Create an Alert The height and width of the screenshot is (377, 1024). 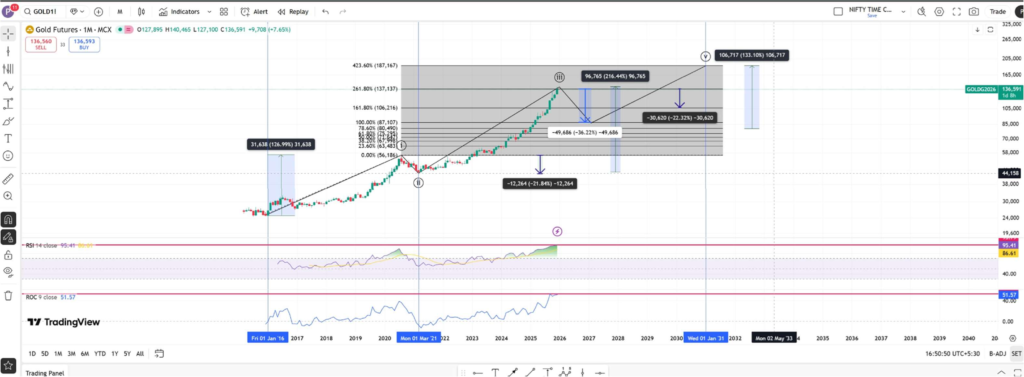[x=254, y=12]
